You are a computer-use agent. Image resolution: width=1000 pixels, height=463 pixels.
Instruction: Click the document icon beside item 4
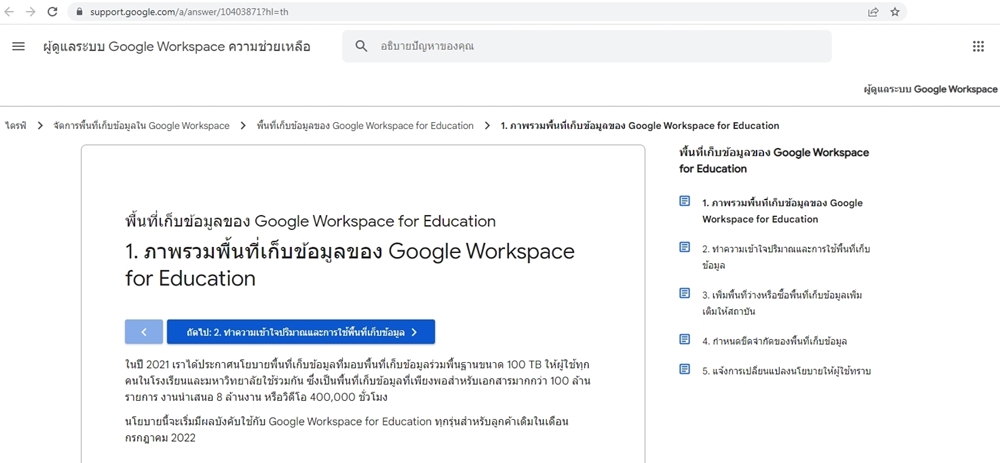click(685, 339)
